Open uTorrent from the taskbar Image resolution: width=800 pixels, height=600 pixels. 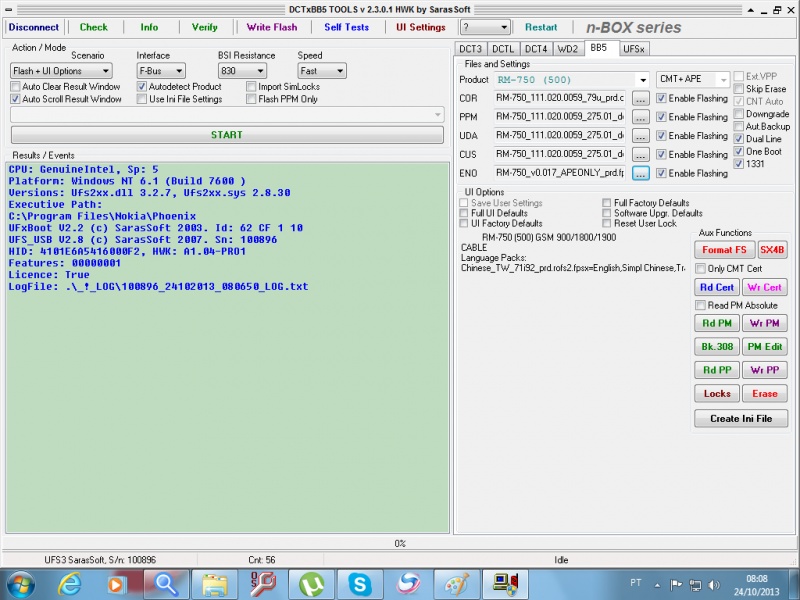tap(312, 584)
